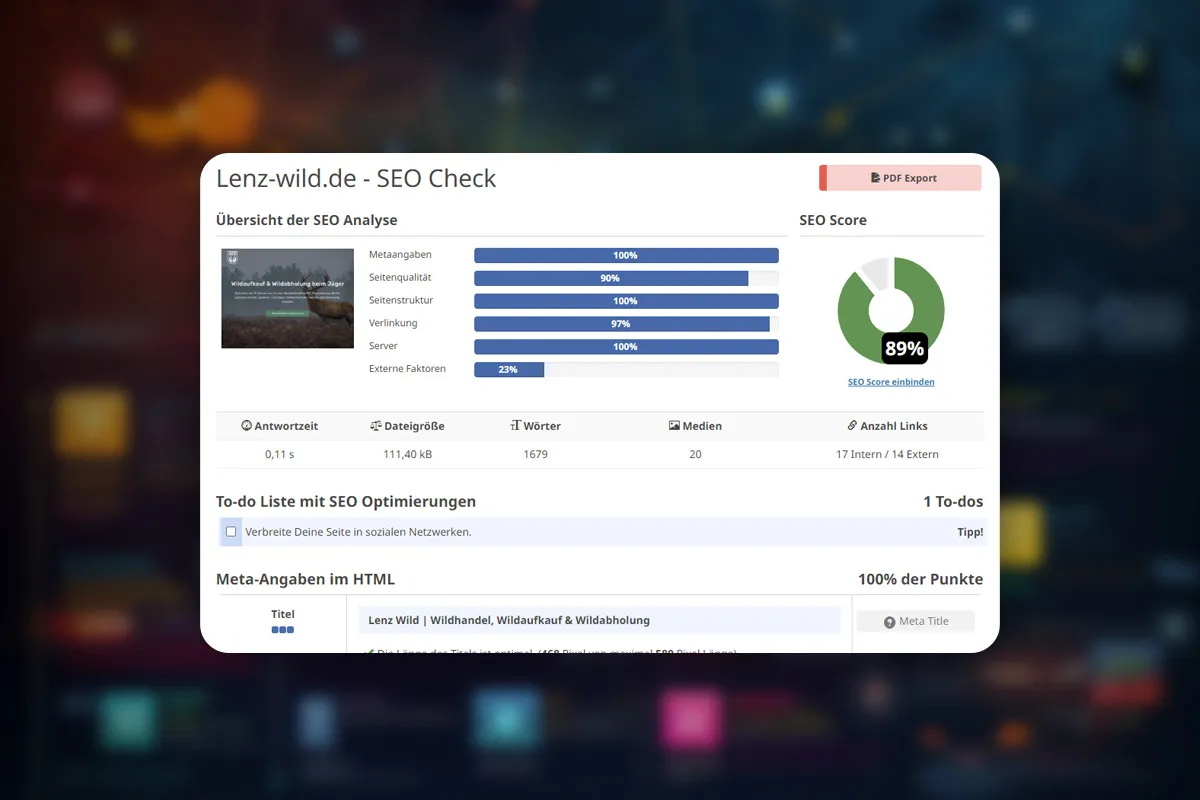
Task: Click the Server label
Action: (383, 346)
